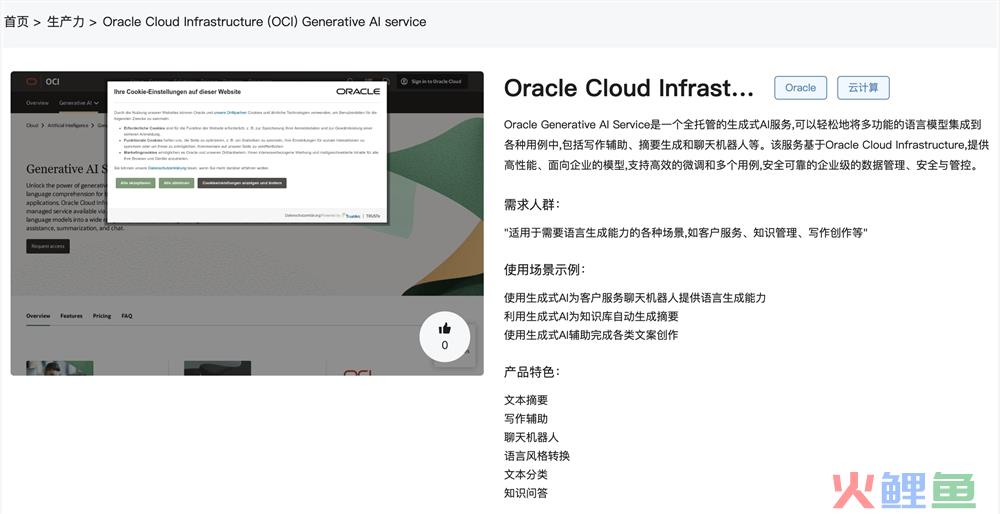Viewport: 1000px width, 514px height.
Task: Click the 需求人群 heading
Action: coord(532,205)
